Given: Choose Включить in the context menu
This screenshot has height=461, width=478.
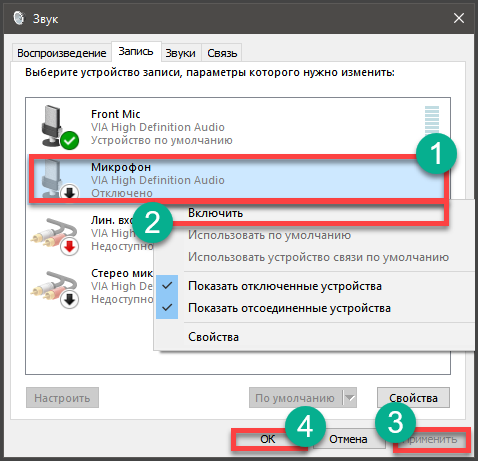Looking at the screenshot, I should point(215,213).
